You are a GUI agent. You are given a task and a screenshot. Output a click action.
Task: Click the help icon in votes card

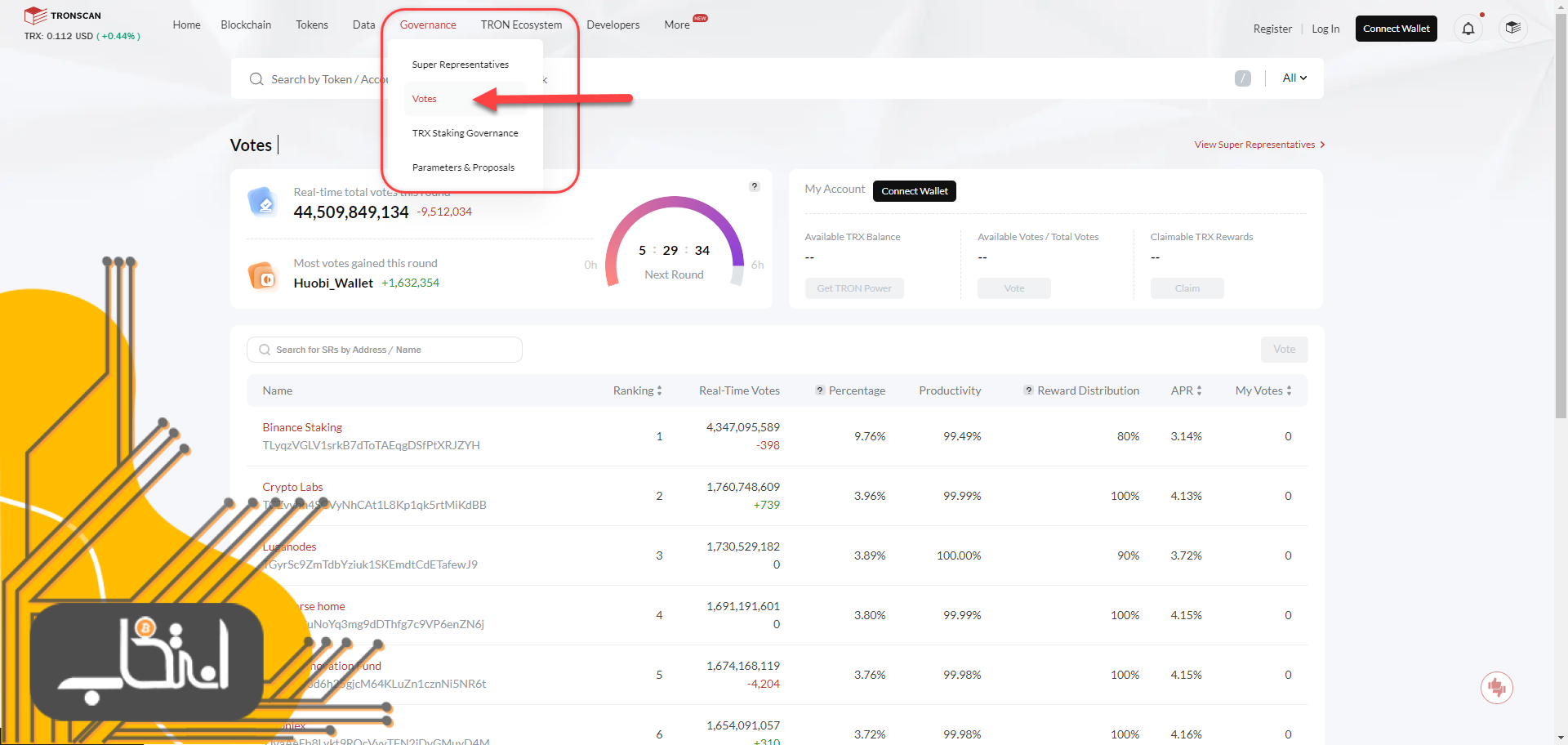point(755,186)
